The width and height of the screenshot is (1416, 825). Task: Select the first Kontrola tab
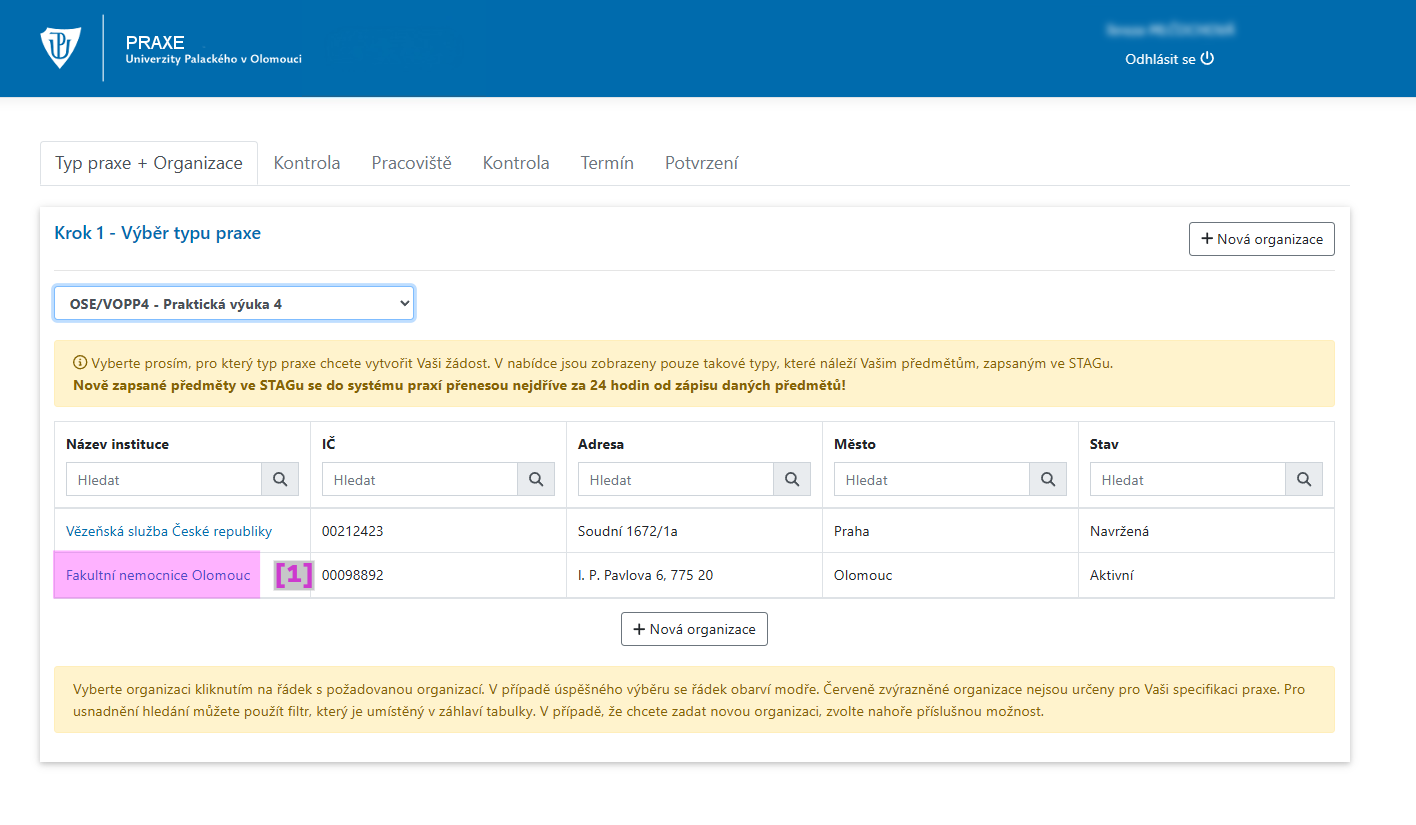coord(307,163)
